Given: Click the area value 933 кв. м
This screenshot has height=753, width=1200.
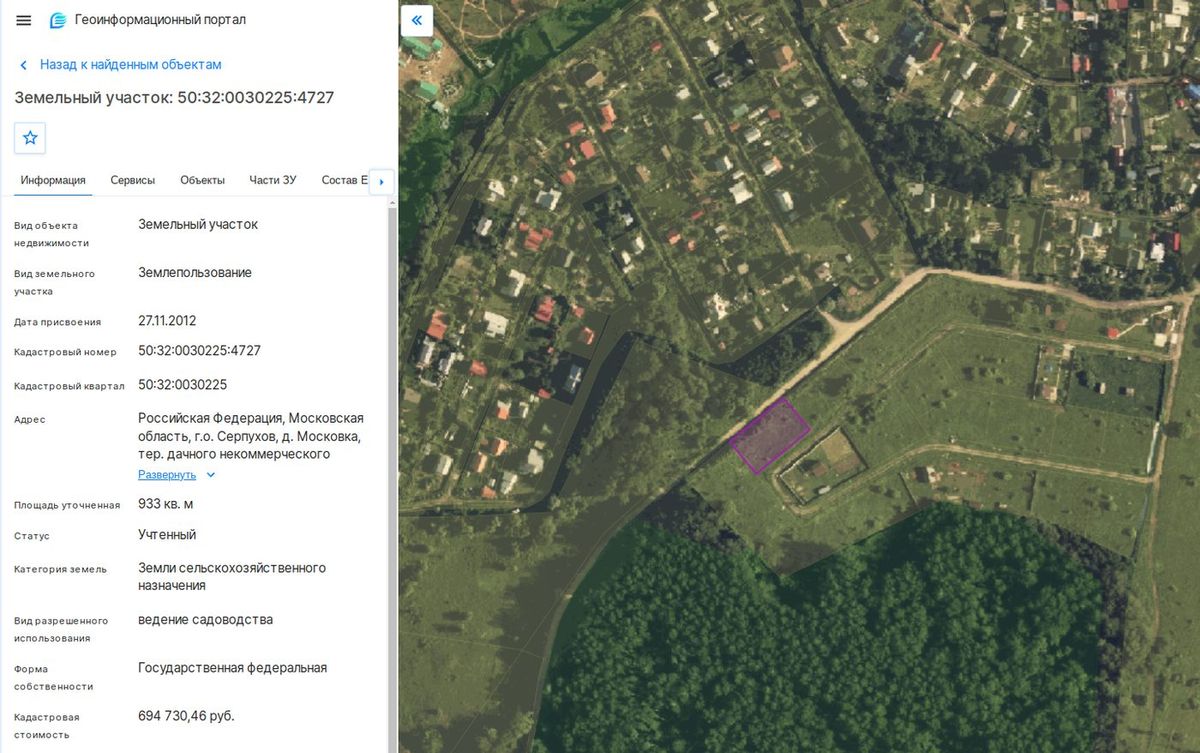Looking at the screenshot, I should (x=166, y=504).
